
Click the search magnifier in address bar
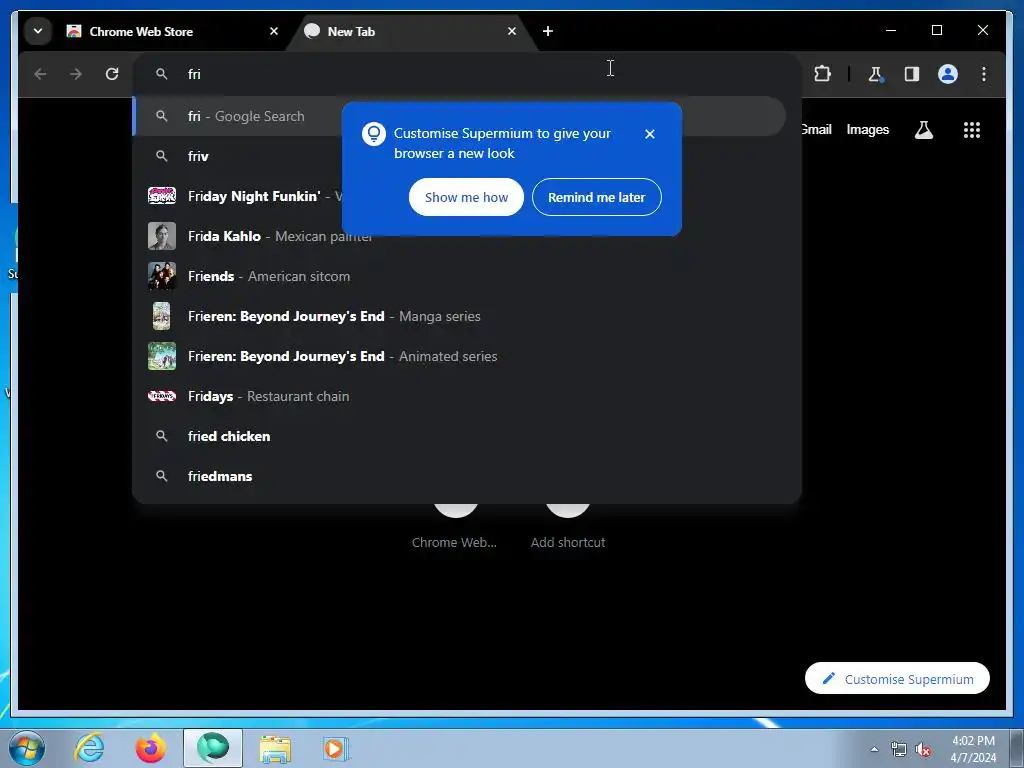[161, 74]
